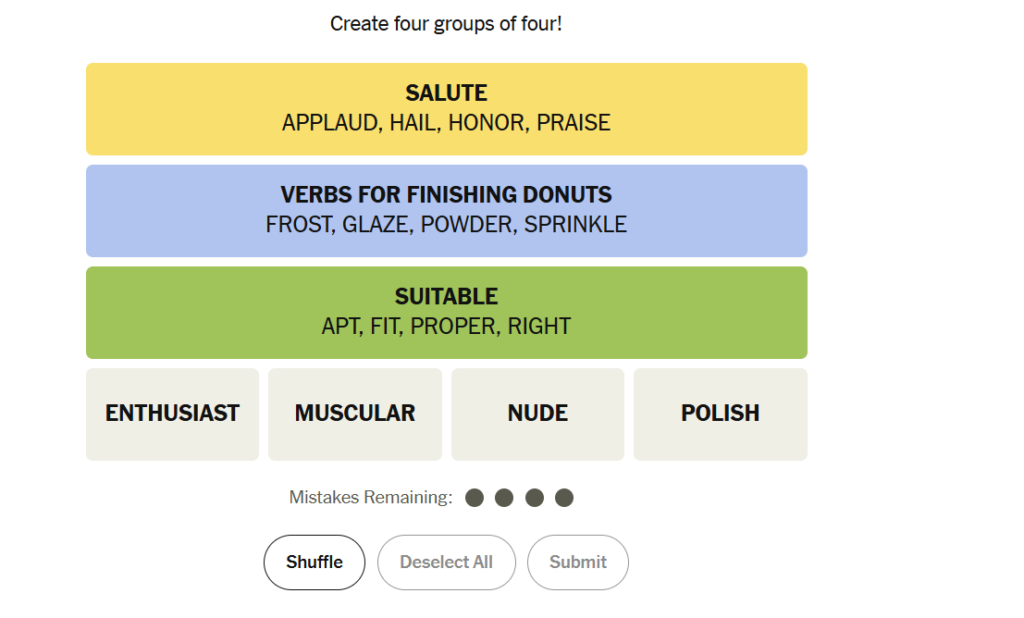Image resolution: width=1024 pixels, height=618 pixels.
Task: Select the NUDE word tile
Action: pos(537,414)
